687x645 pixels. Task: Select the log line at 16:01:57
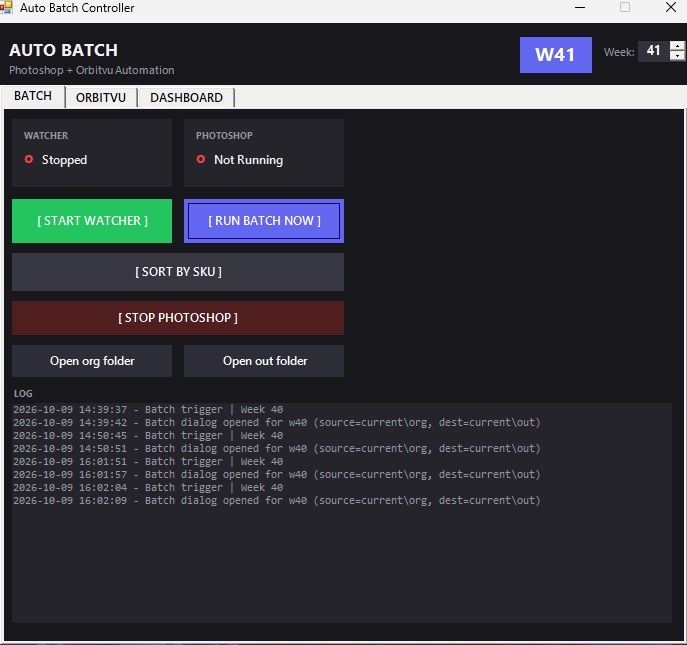click(277, 474)
